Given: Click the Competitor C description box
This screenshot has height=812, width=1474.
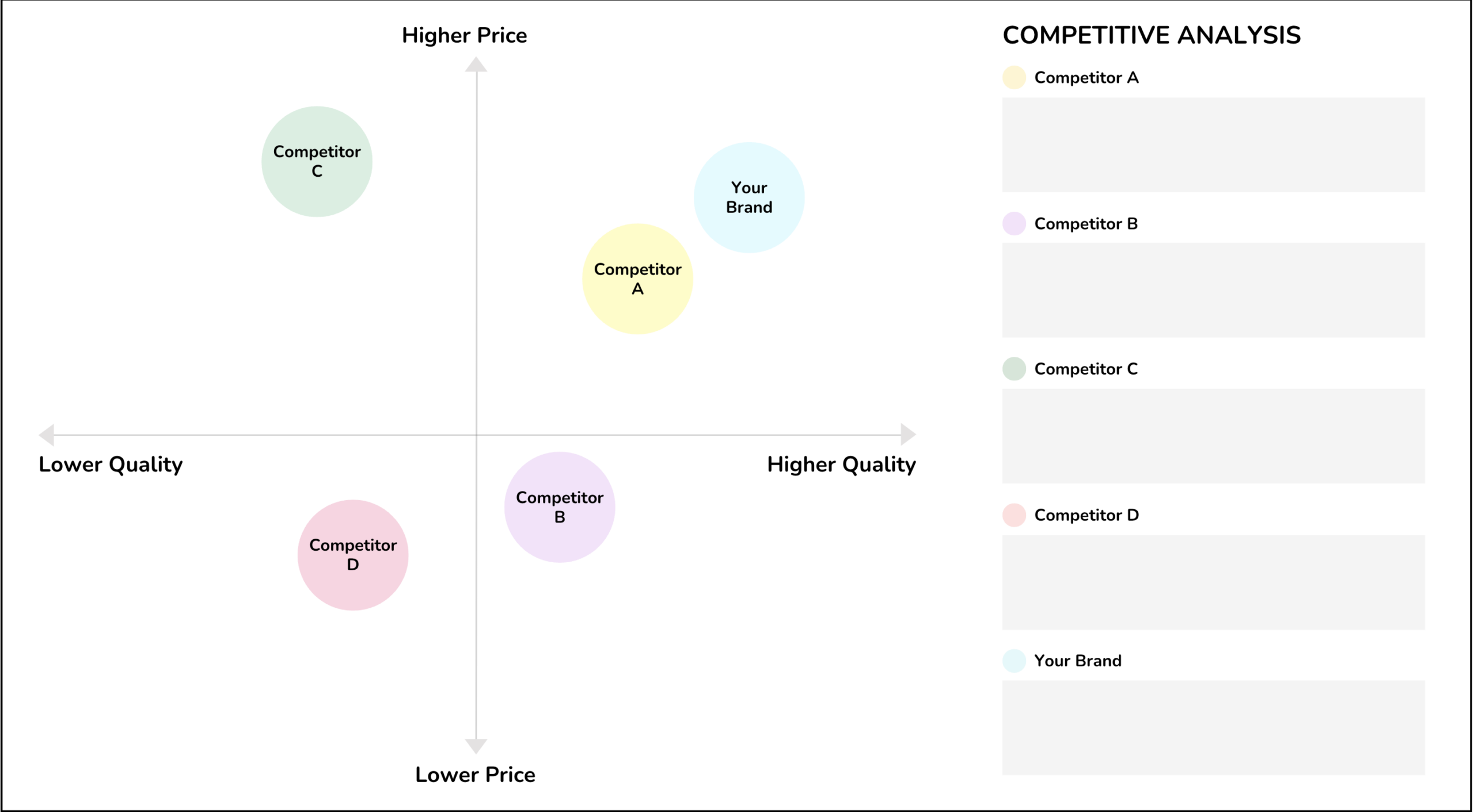Looking at the screenshot, I should (1213, 436).
